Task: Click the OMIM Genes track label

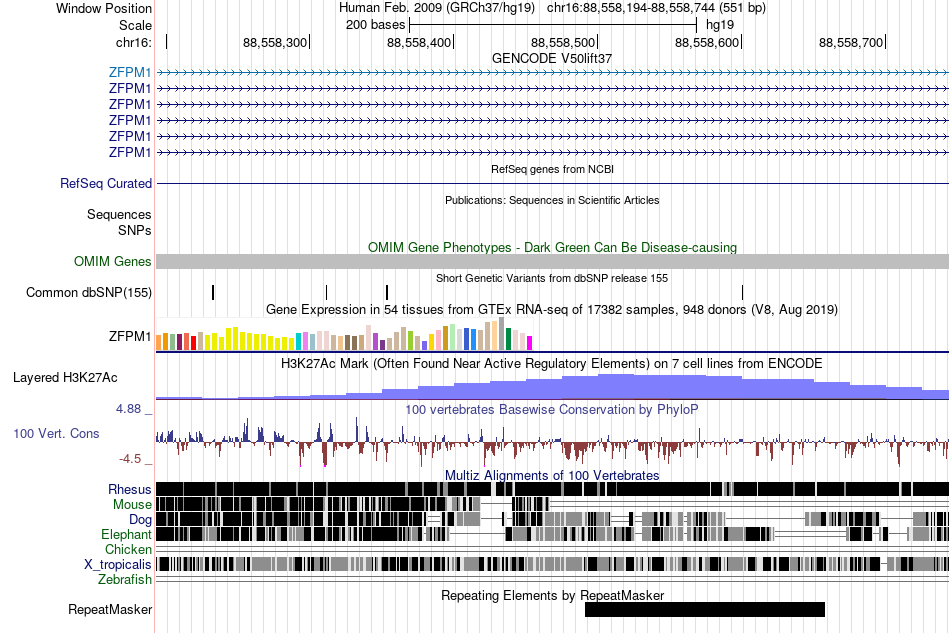Action: 112,261
